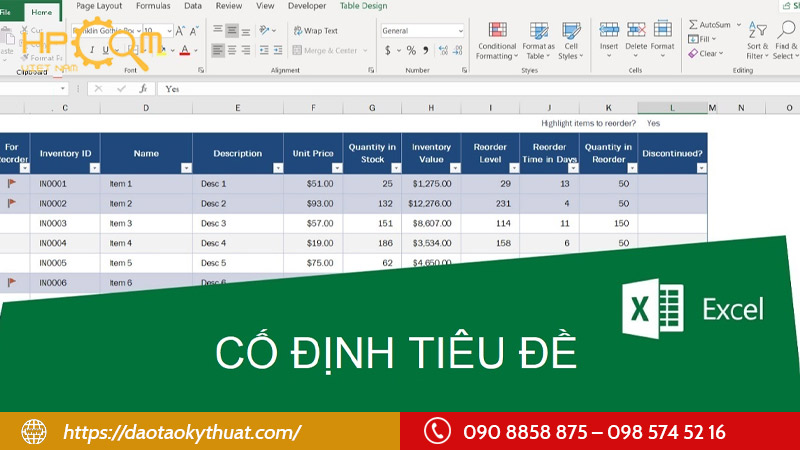
Task: Toggle Italic formatting
Action: point(92,50)
